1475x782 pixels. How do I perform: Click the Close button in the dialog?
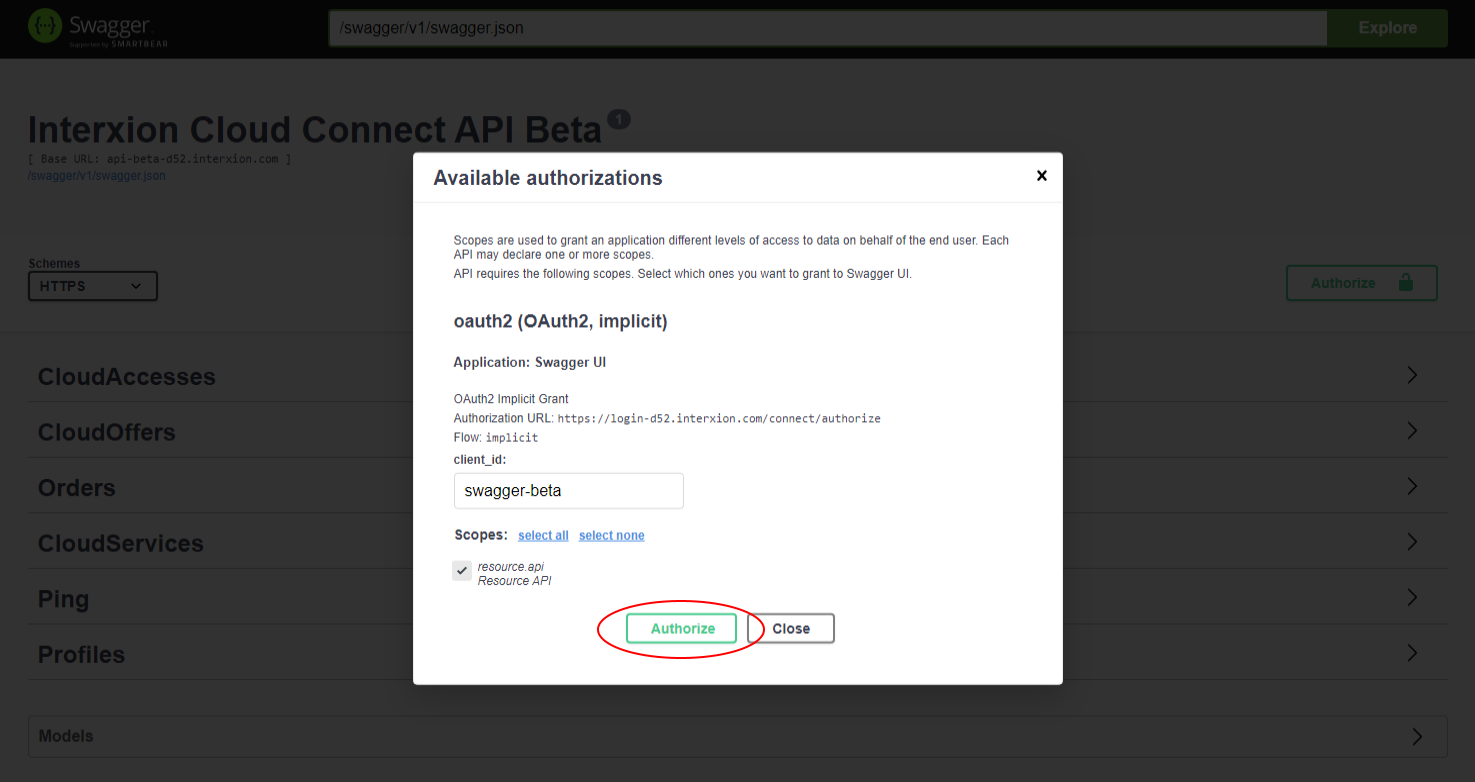click(791, 629)
